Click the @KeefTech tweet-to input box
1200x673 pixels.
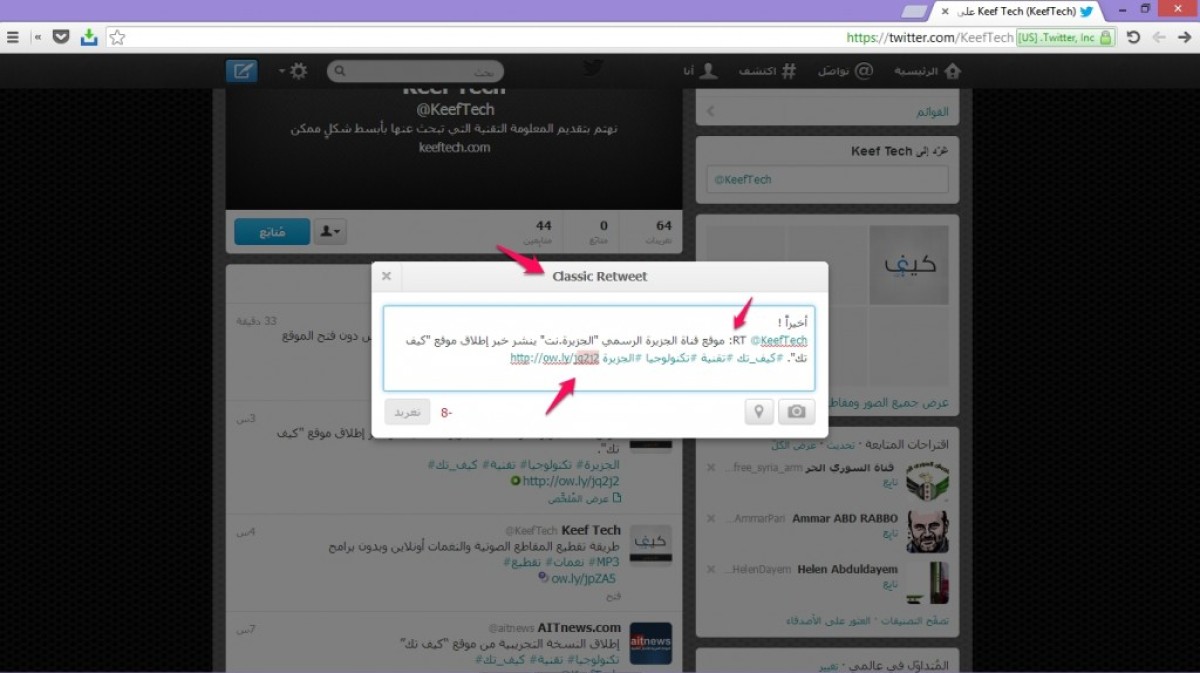(x=826, y=180)
